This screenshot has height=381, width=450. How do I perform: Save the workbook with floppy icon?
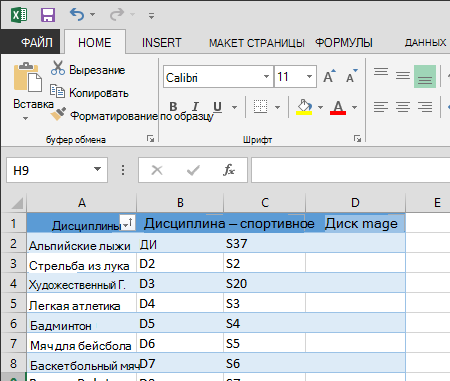coord(48,15)
